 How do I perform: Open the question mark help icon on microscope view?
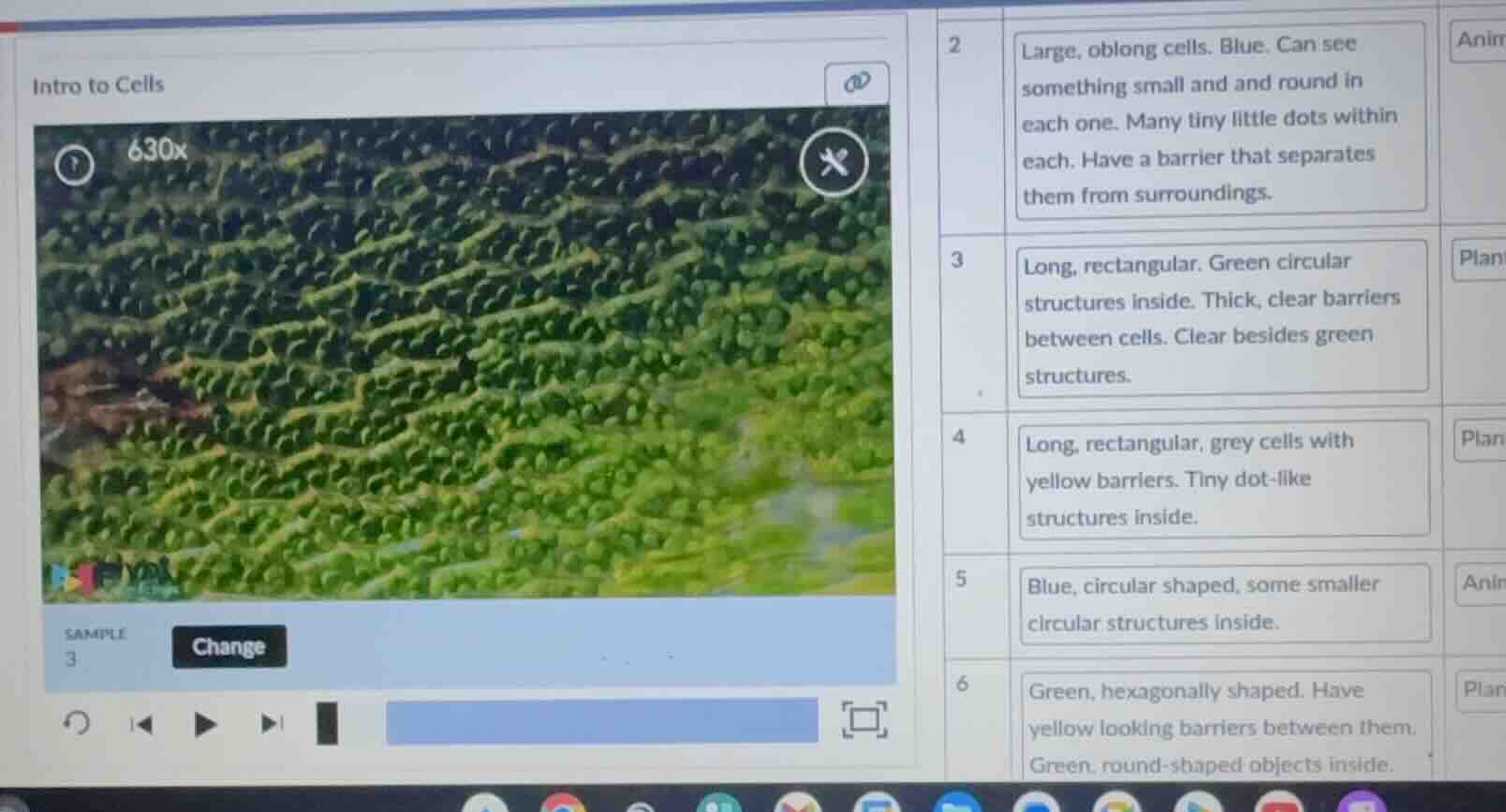click(x=74, y=165)
